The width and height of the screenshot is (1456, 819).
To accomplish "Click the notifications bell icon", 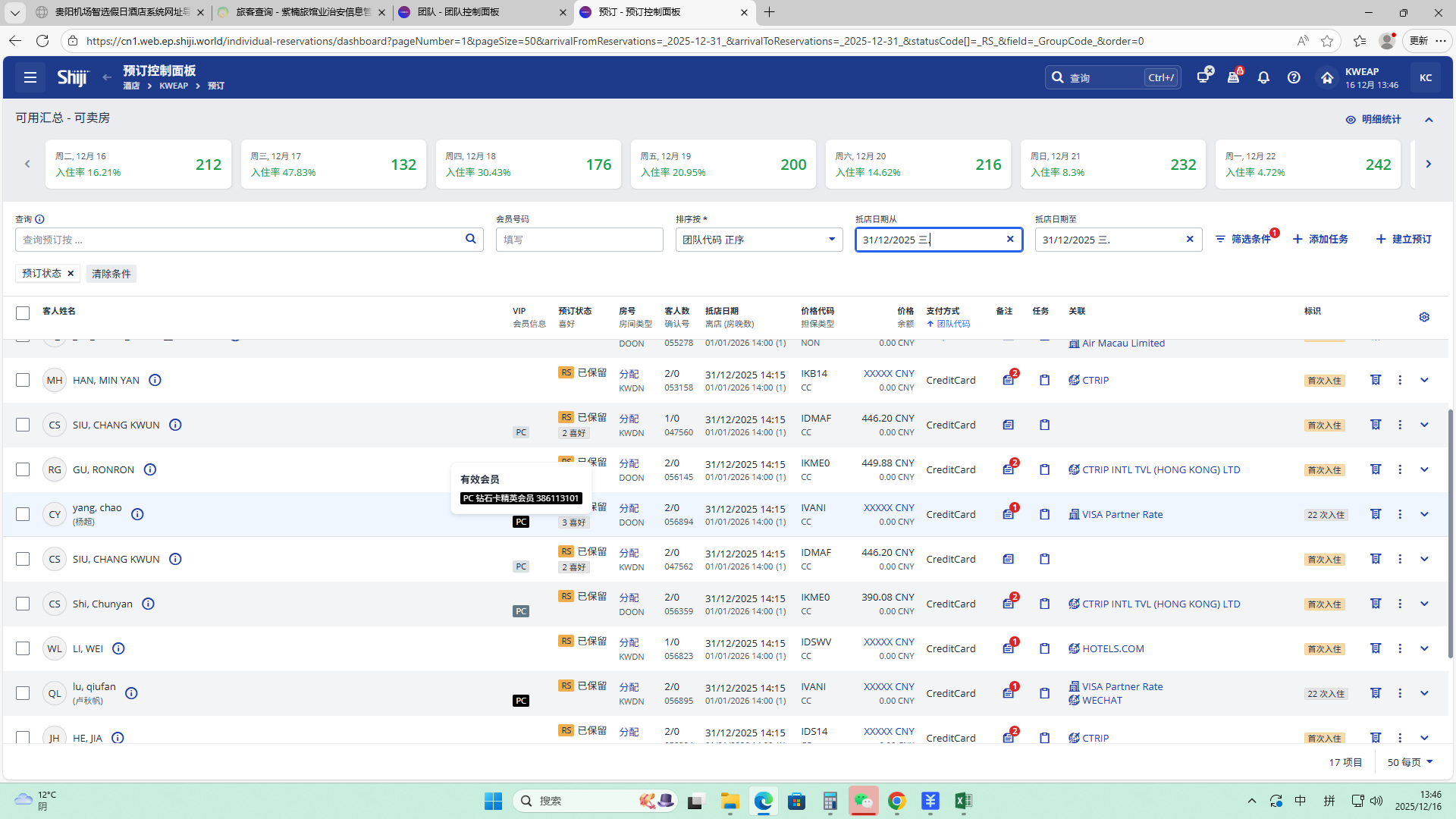I will coord(1263,77).
